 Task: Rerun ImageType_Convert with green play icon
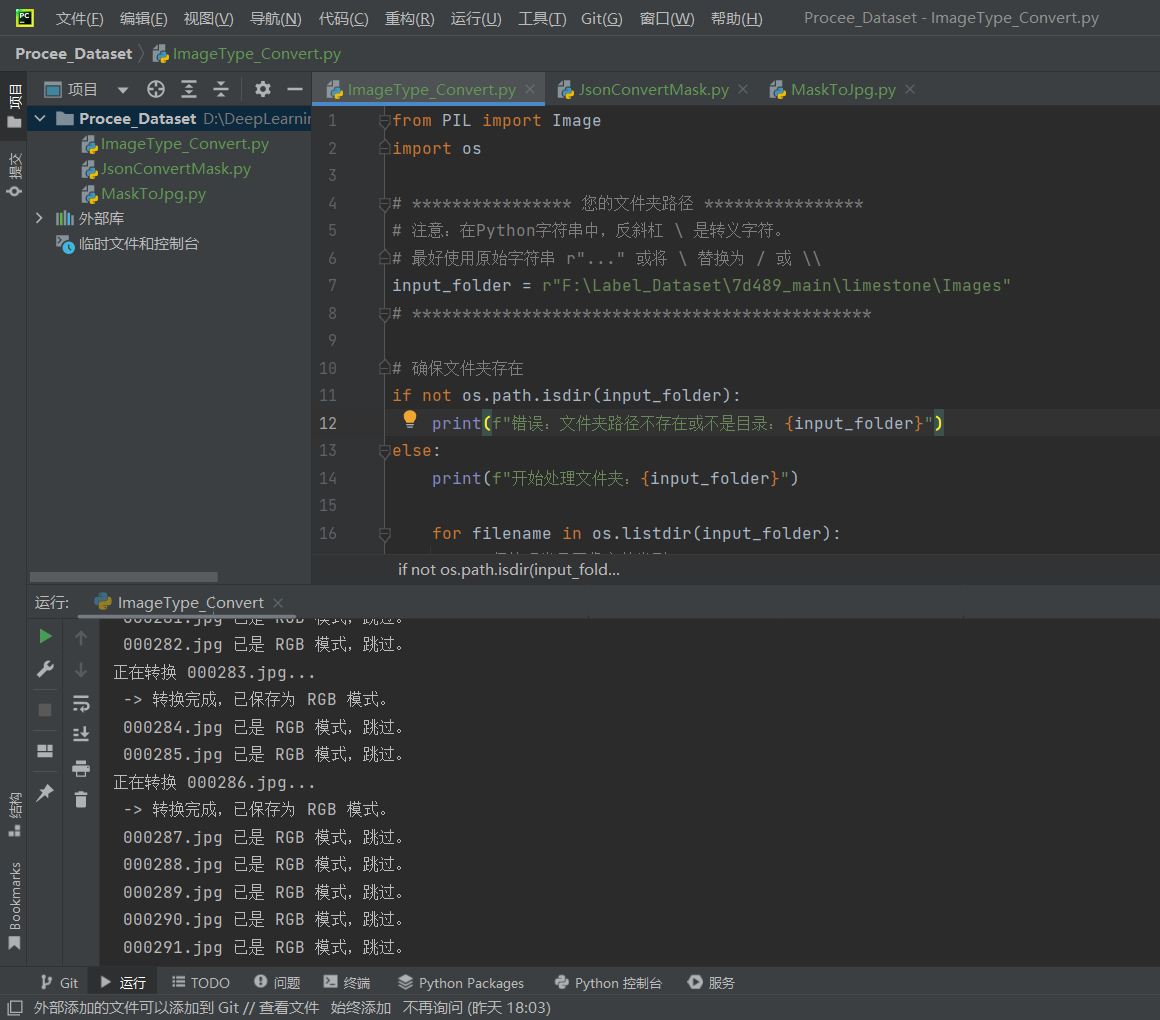coord(45,636)
